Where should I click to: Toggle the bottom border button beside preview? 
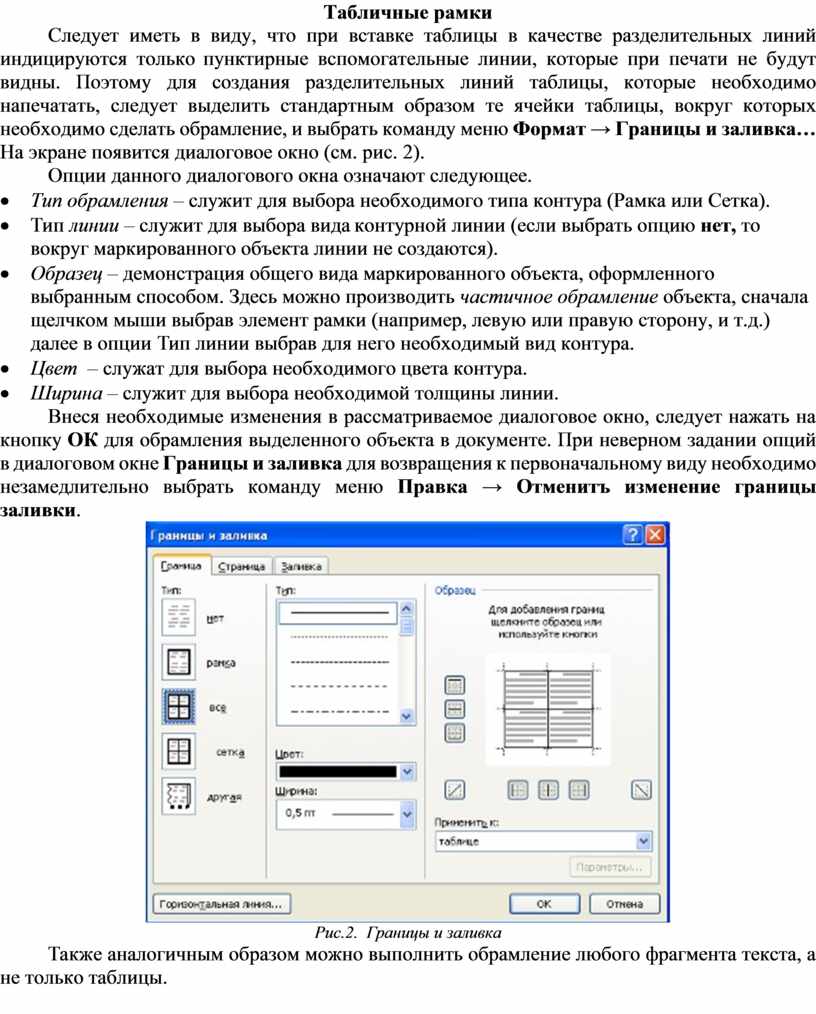pyautogui.click(x=455, y=733)
